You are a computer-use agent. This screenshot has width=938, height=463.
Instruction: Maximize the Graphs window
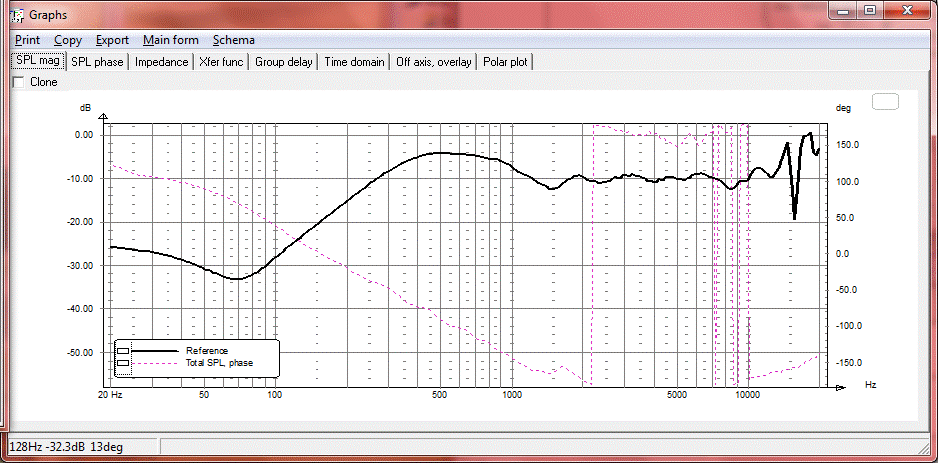[x=870, y=10]
